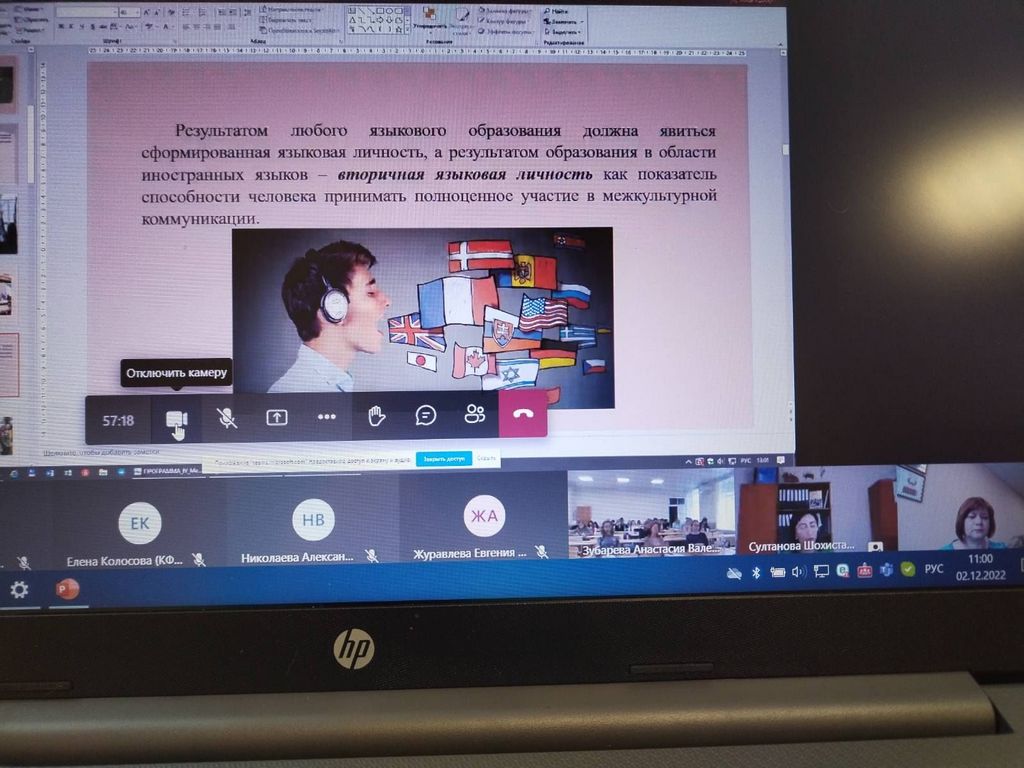Open the meeting chat icon

tap(426, 416)
